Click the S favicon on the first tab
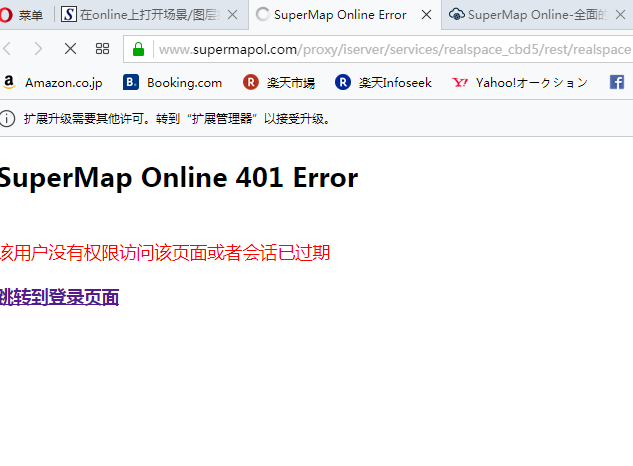 coord(69,15)
